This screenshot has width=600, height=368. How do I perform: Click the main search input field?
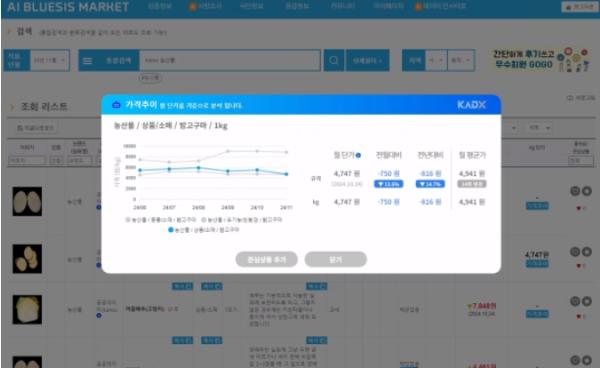(x=230, y=60)
